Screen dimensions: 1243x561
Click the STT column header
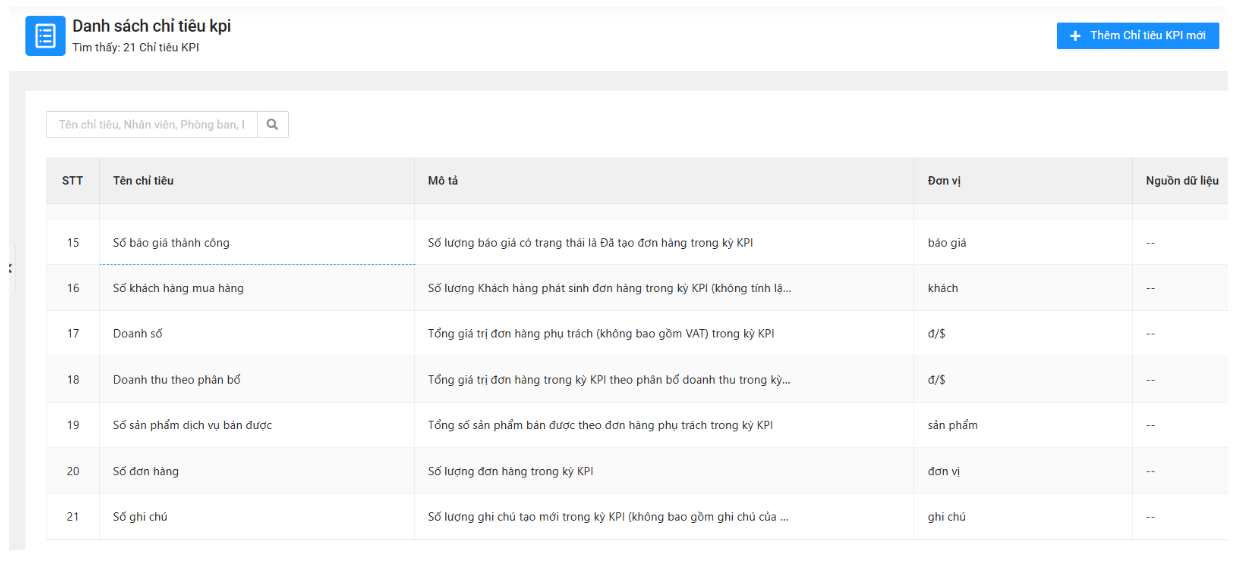click(73, 181)
